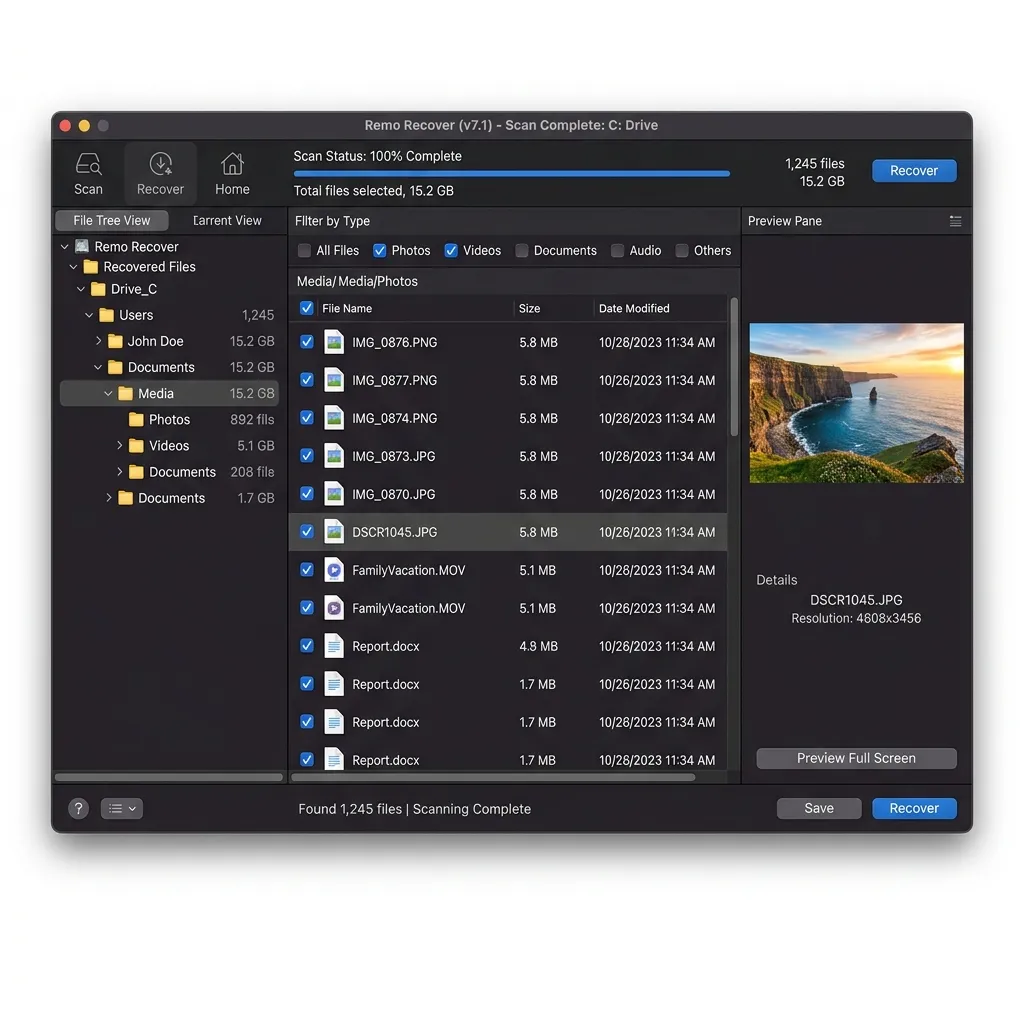The image size is (1024, 1024).
Task: Toggle the Audio filter checkbox
Action: (616, 250)
